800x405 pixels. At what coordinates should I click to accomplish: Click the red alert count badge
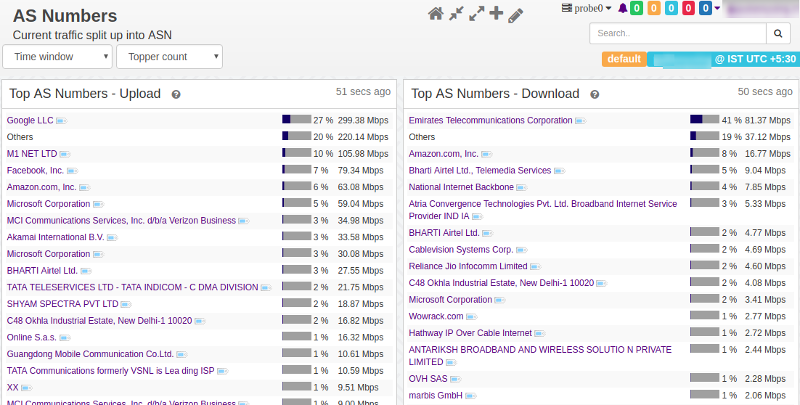pos(689,9)
